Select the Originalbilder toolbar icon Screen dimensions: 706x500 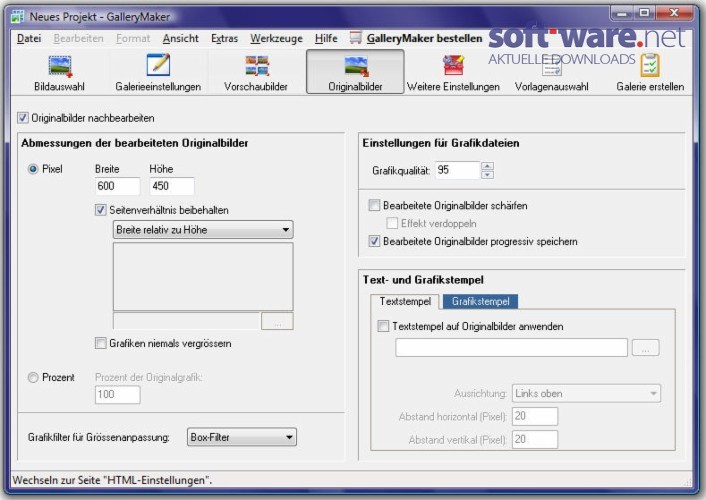356,66
